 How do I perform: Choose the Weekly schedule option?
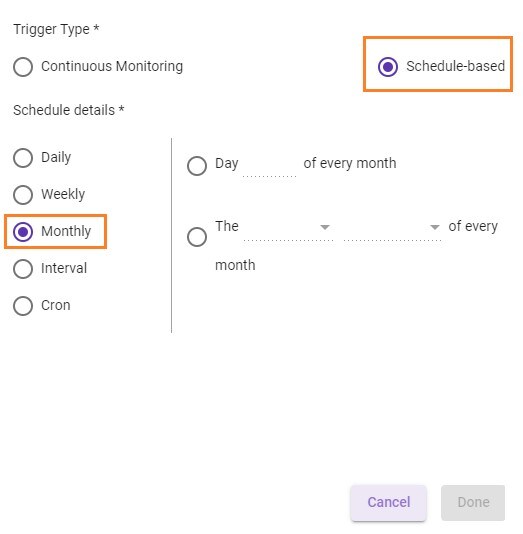(x=23, y=194)
